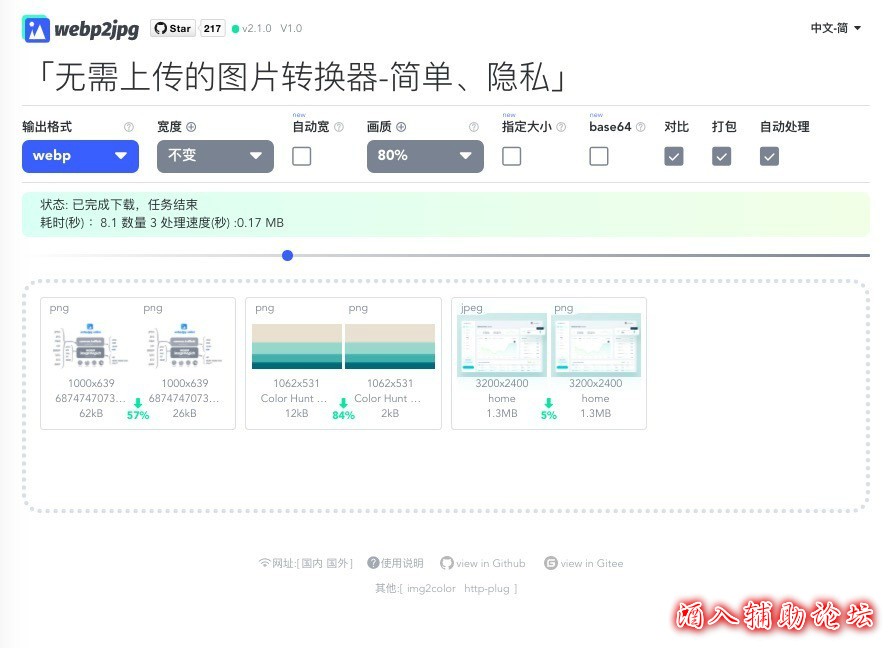Click the webp2jpg logo icon
Viewport: 894px width, 648px height.
click(36, 29)
